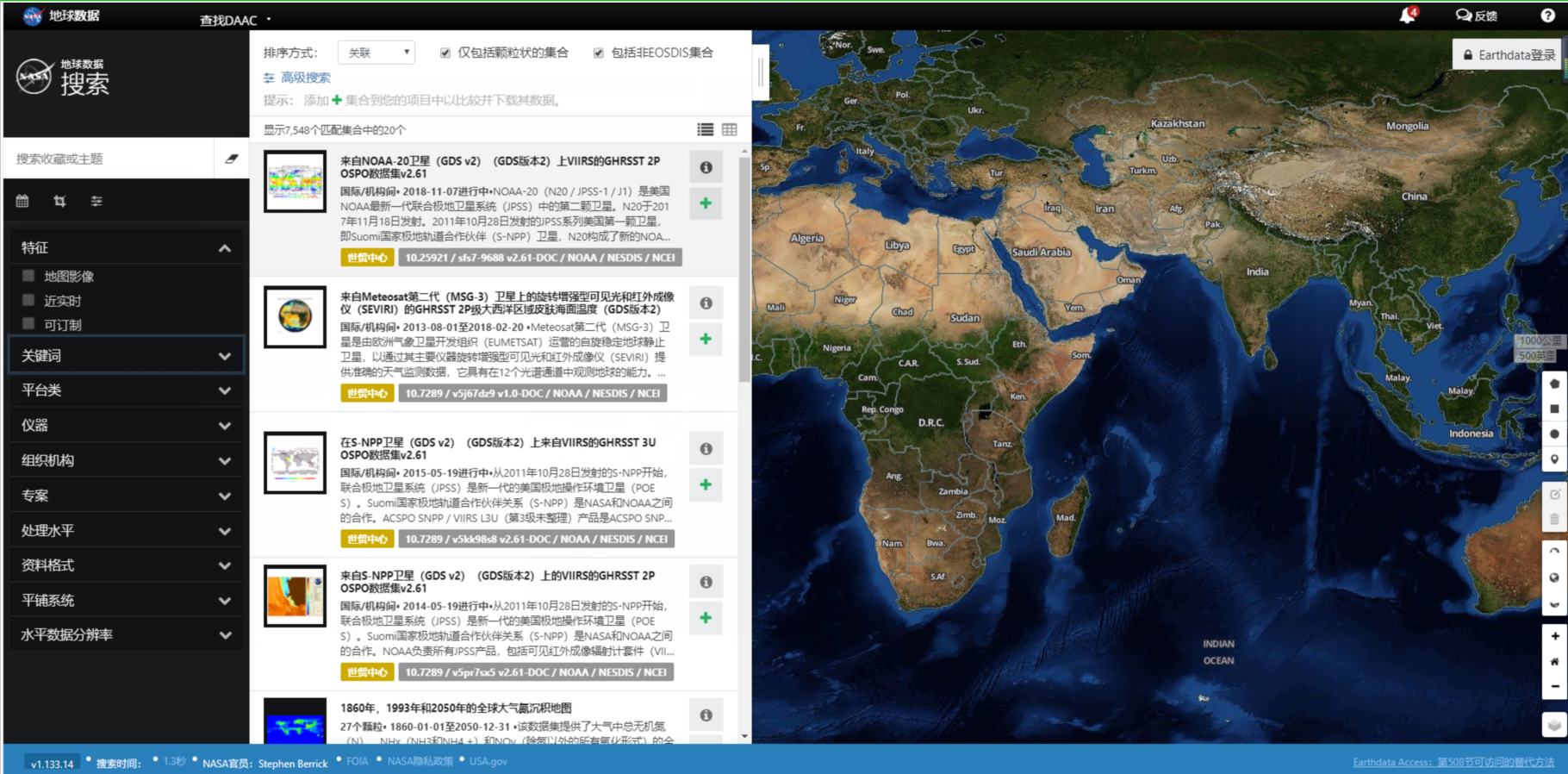Toggle the 仅包括颗粒状的集合 checkbox
The height and width of the screenshot is (774, 1568).
(x=445, y=53)
